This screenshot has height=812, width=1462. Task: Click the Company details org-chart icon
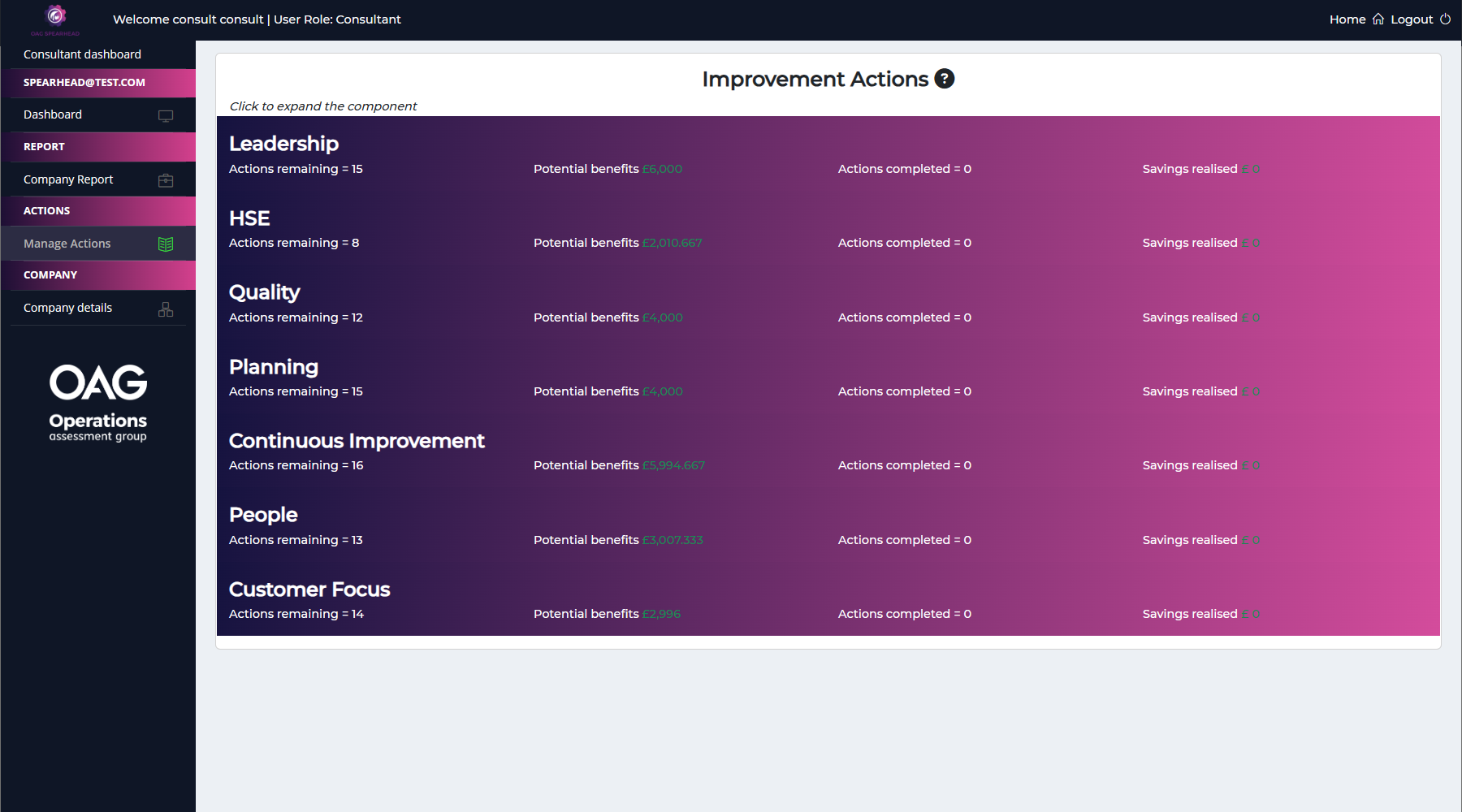[166, 309]
